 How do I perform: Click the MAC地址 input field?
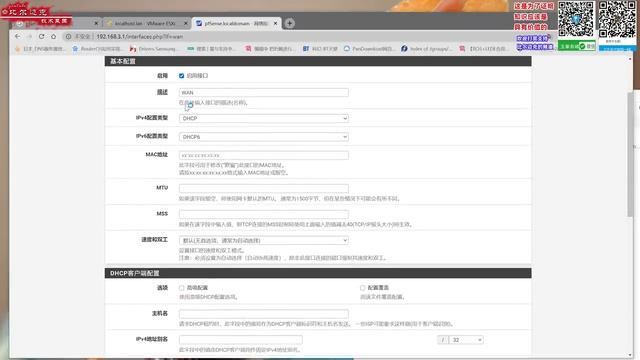pos(264,155)
